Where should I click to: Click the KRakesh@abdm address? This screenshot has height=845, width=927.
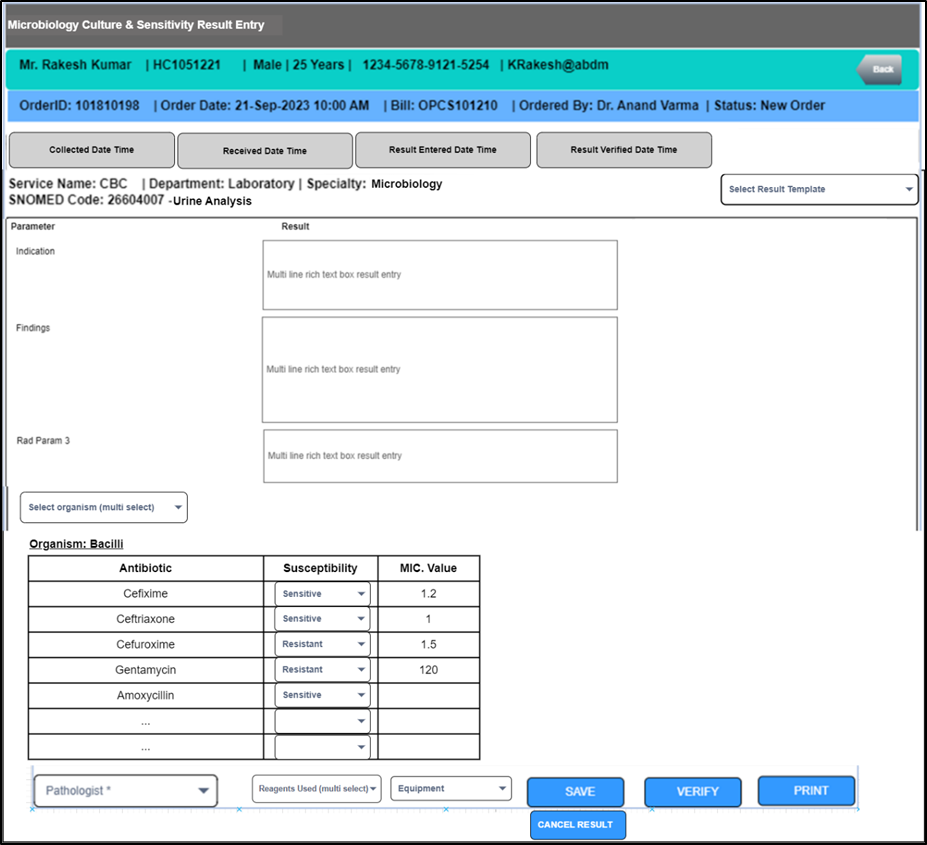[558, 65]
